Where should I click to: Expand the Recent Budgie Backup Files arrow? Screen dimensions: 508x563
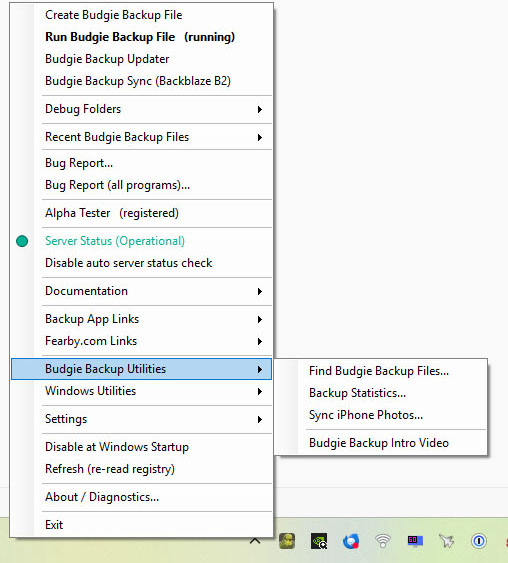[x=260, y=138]
